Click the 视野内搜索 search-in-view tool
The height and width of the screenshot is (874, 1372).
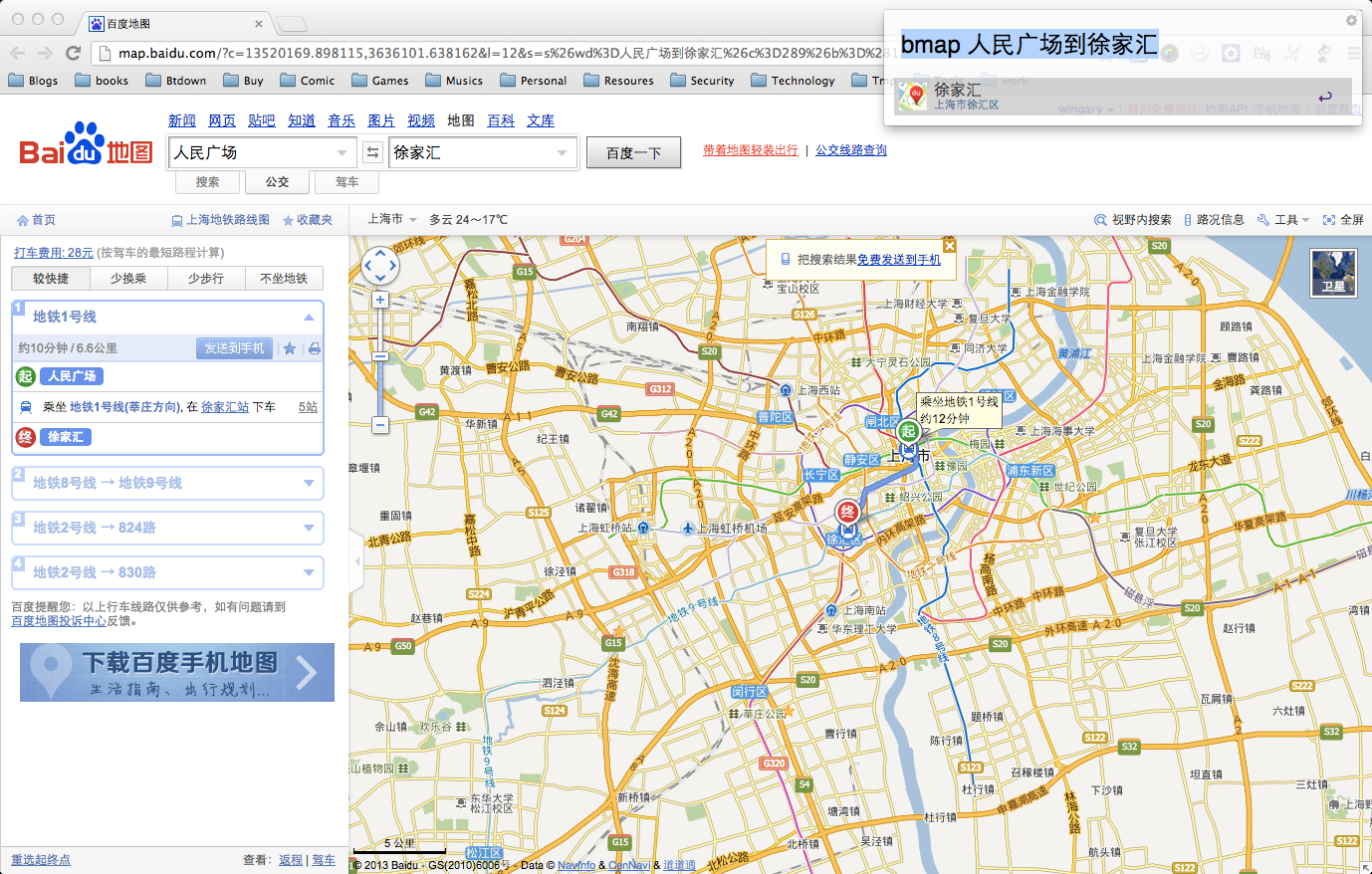pyautogui.click(x=1133, y=220)
